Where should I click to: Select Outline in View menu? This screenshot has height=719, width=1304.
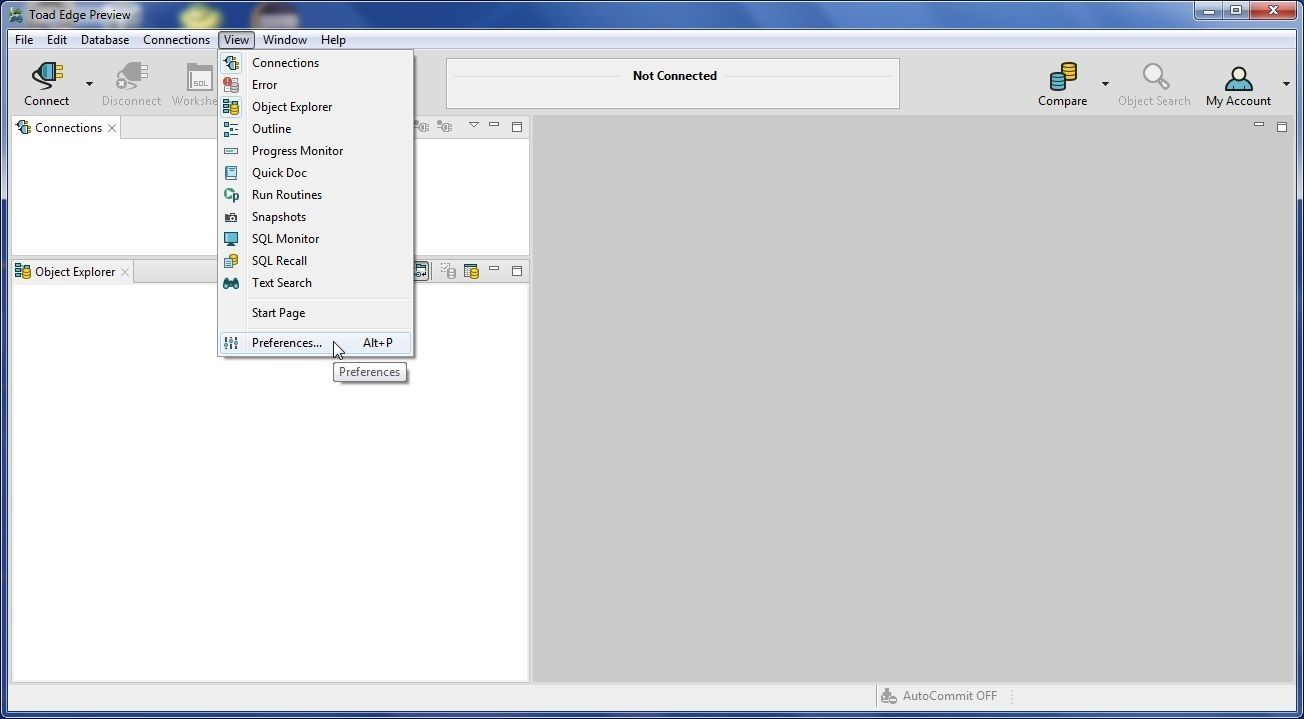coord(315,129)
